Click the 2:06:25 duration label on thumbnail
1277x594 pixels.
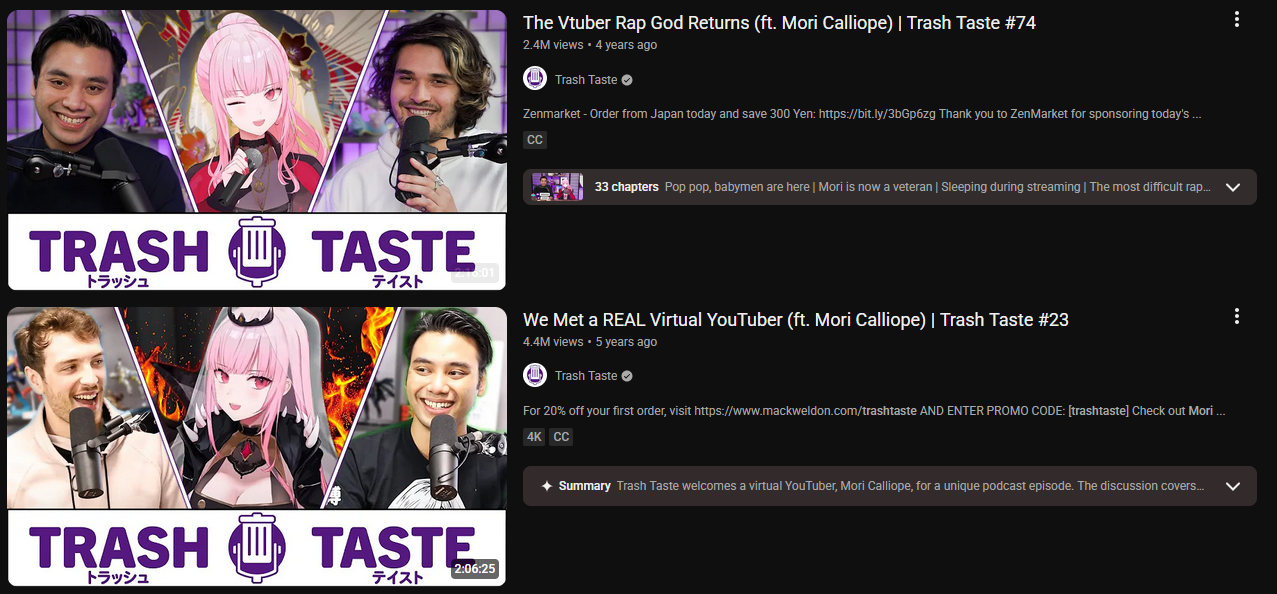point(474,569)
